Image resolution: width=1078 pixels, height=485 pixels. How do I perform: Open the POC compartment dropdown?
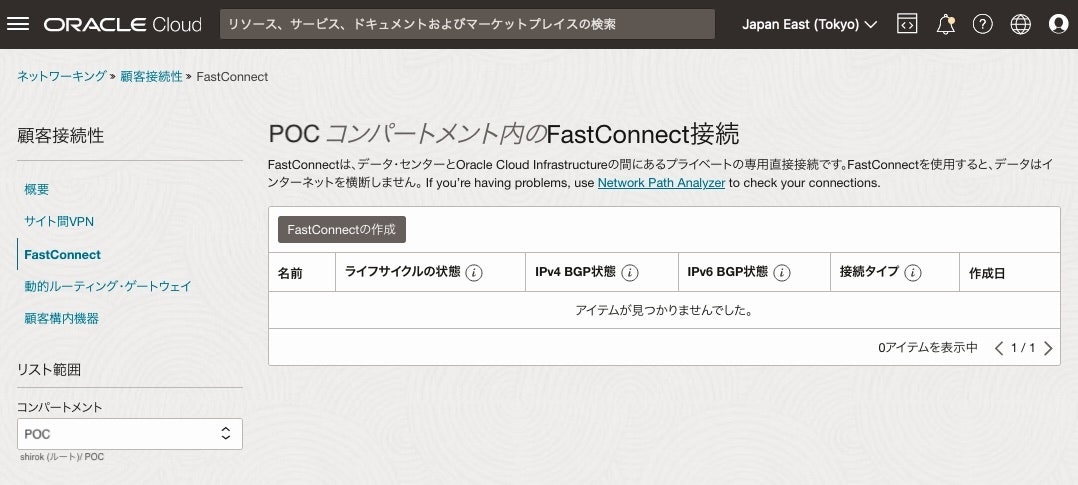point(130,434)
